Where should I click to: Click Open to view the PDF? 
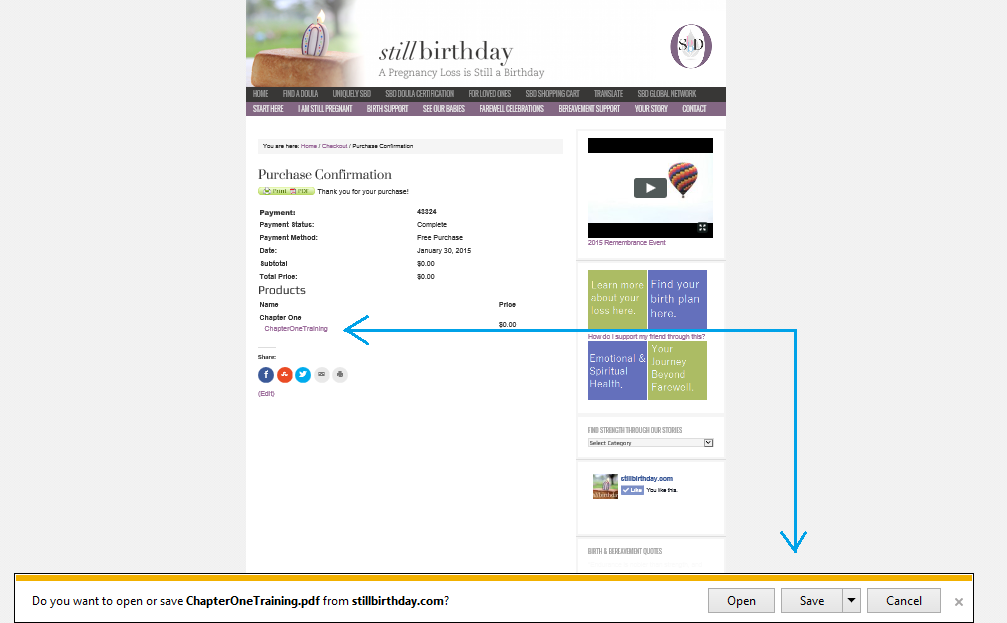741,600
